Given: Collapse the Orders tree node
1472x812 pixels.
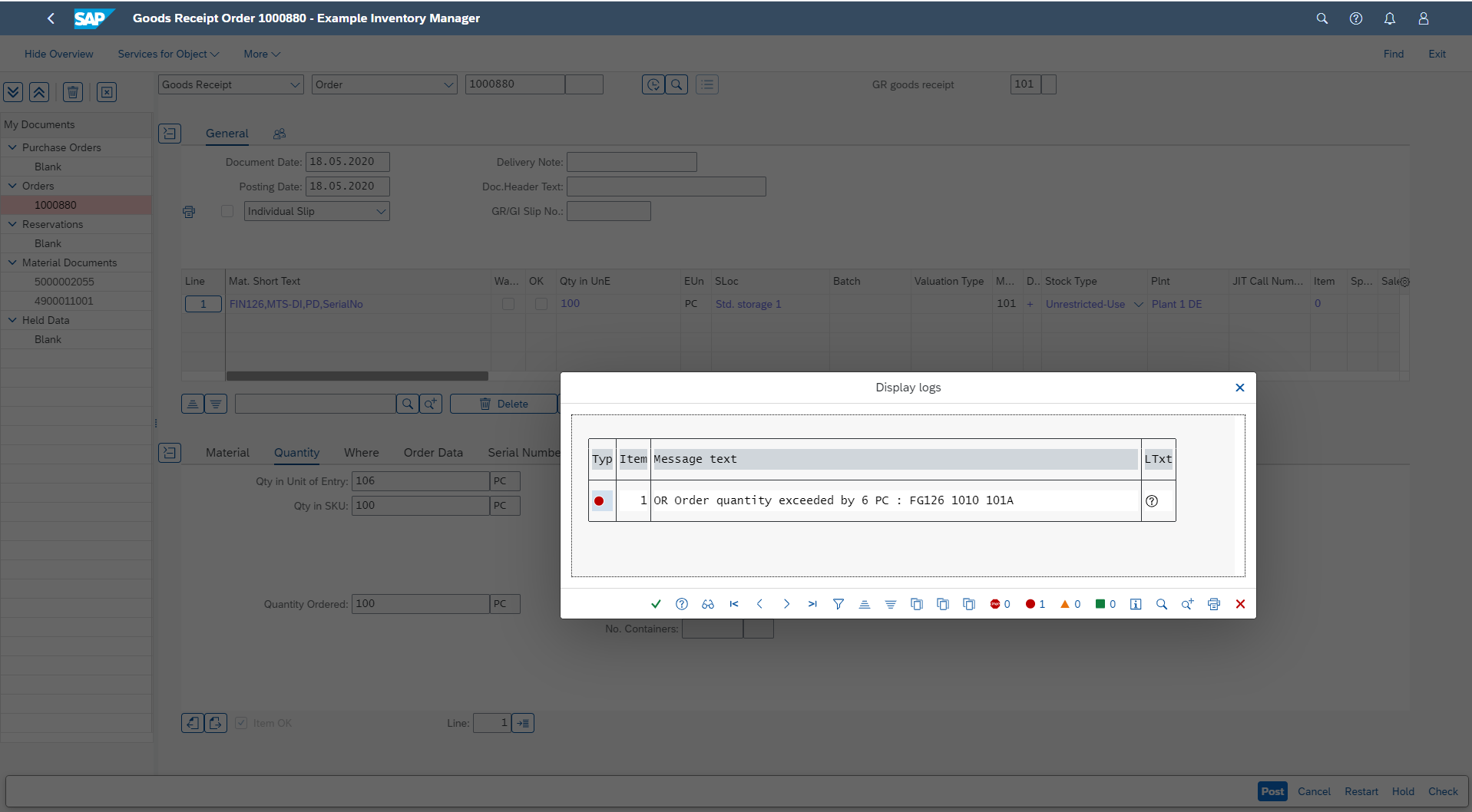Looking at the screenshot, I should 12,186.
